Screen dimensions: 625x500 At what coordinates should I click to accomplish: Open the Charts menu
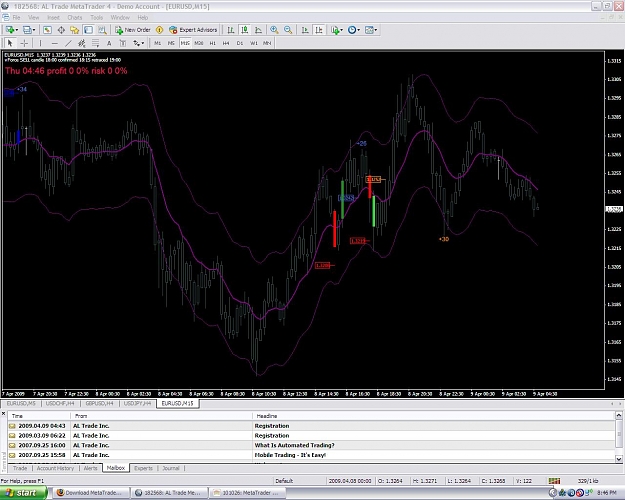75,18
